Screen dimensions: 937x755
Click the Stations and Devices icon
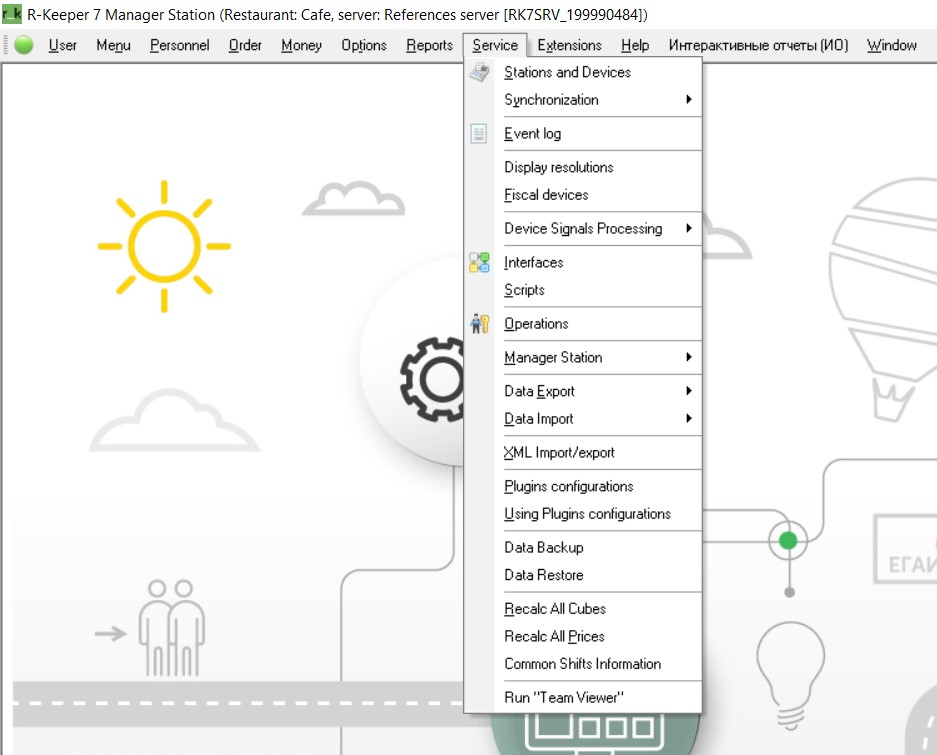[x=479, y=72]
